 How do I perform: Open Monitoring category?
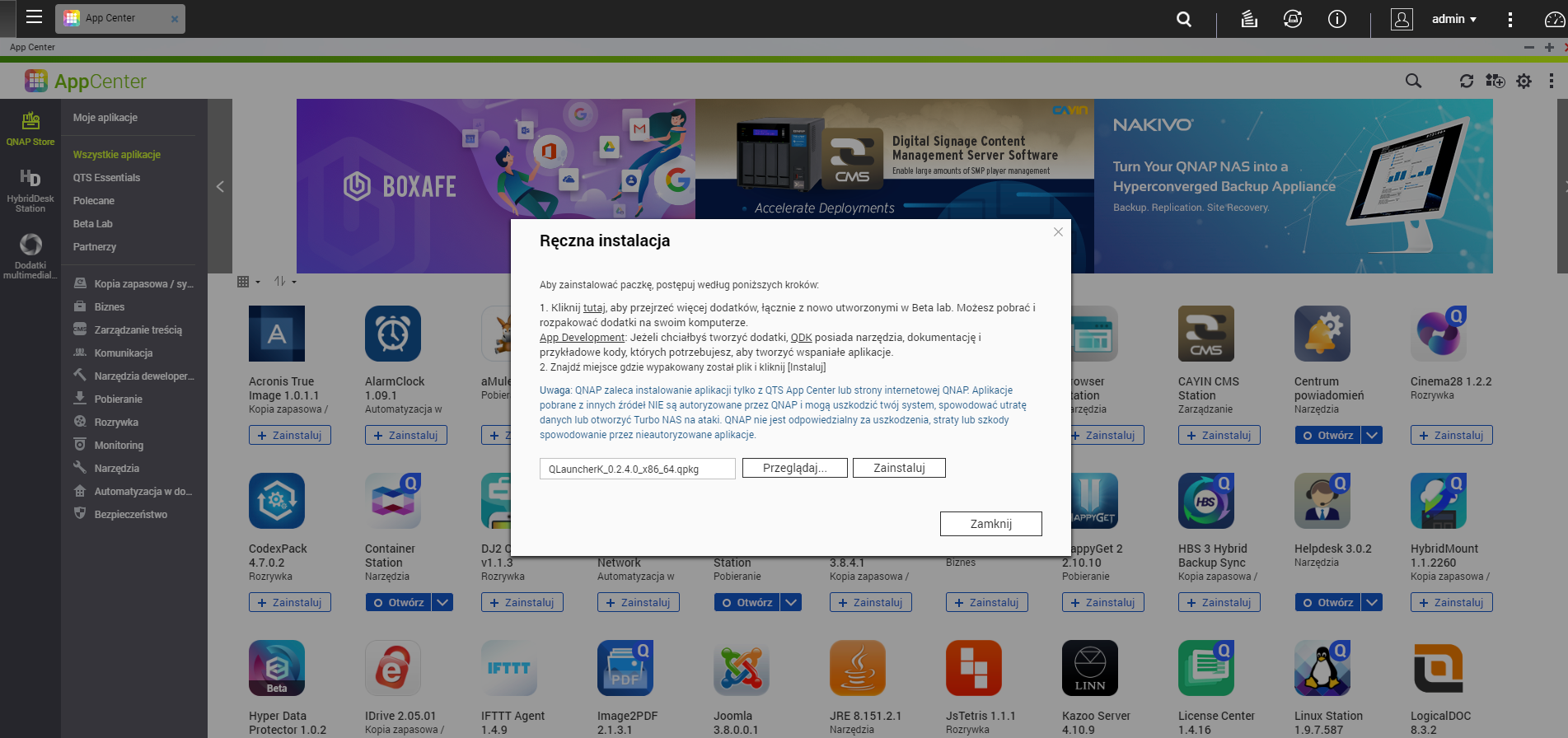point(108,445)
